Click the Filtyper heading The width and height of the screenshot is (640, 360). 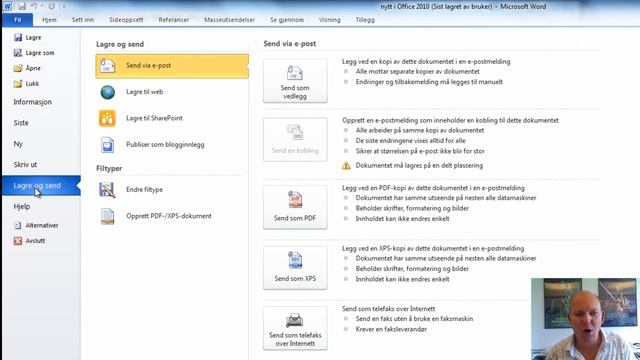(x=109, y=168)
